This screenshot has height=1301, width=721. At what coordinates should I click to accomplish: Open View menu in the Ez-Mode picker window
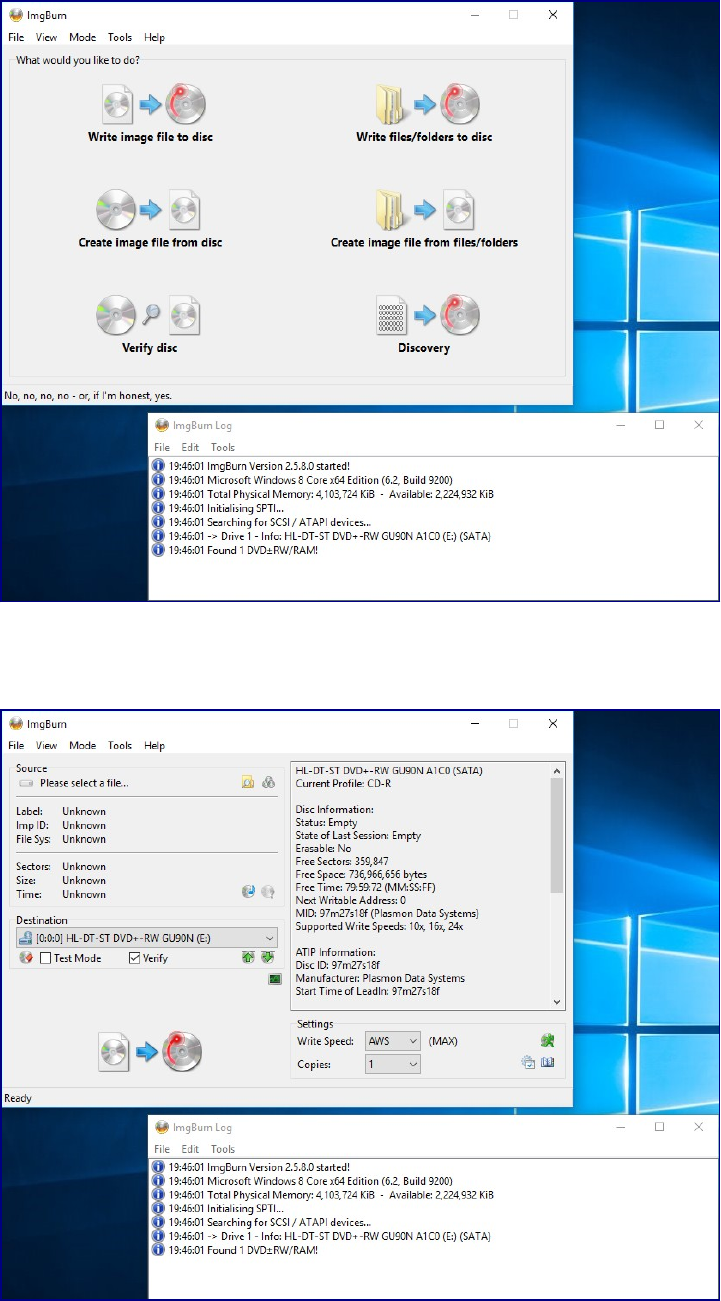[x=46, y=37]
